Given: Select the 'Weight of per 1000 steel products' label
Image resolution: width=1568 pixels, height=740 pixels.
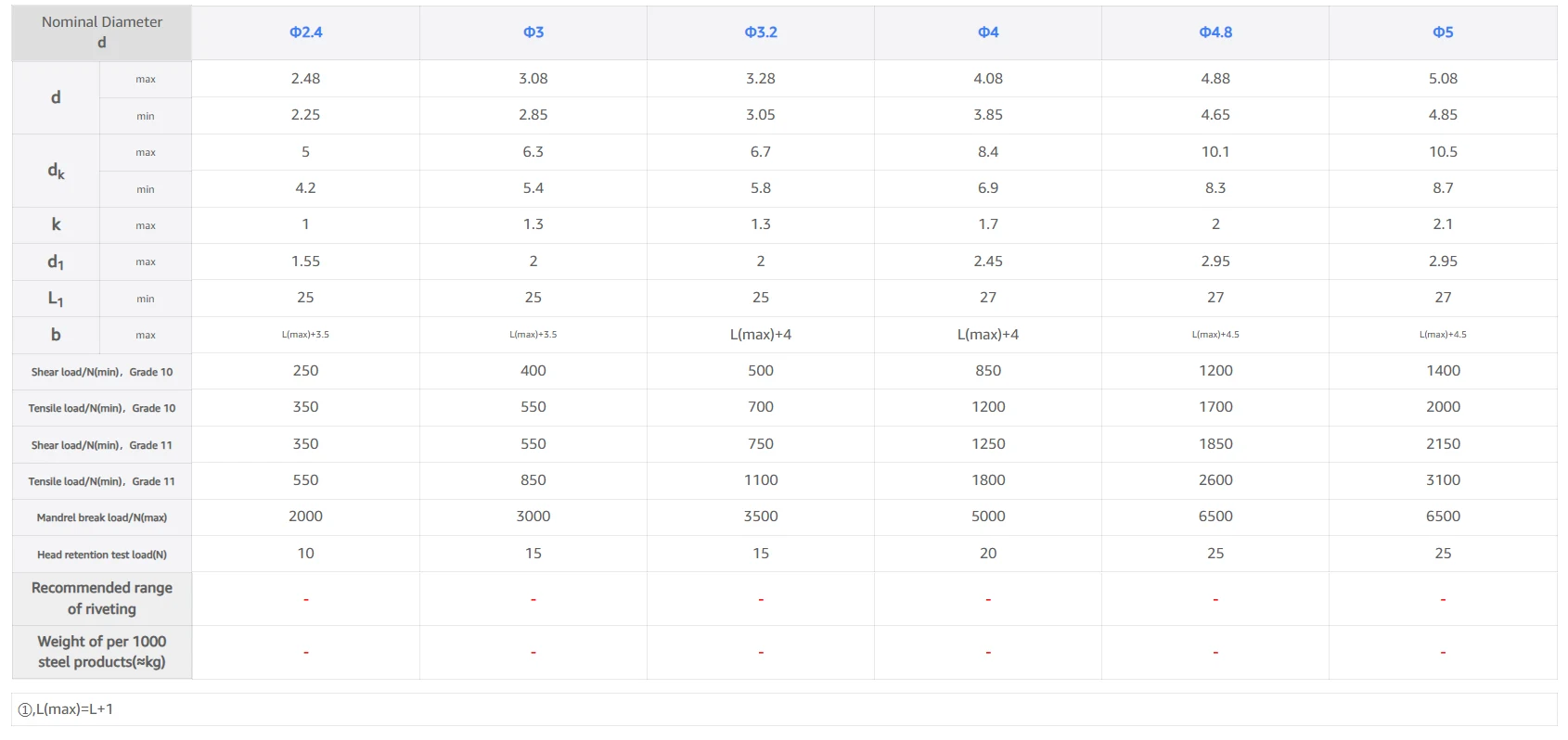Looking at the screenshot, I should 102,652.
